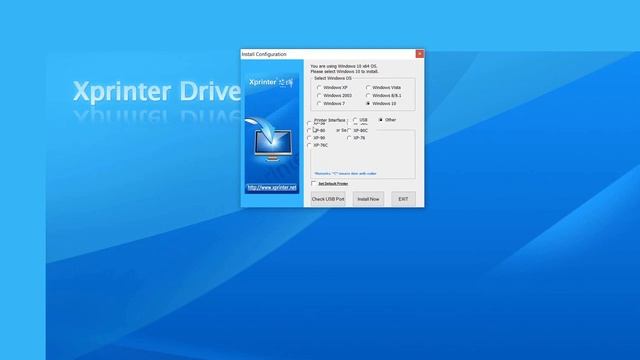Click the Check USB Port button

pyautogui.click(x=328, y=199)
